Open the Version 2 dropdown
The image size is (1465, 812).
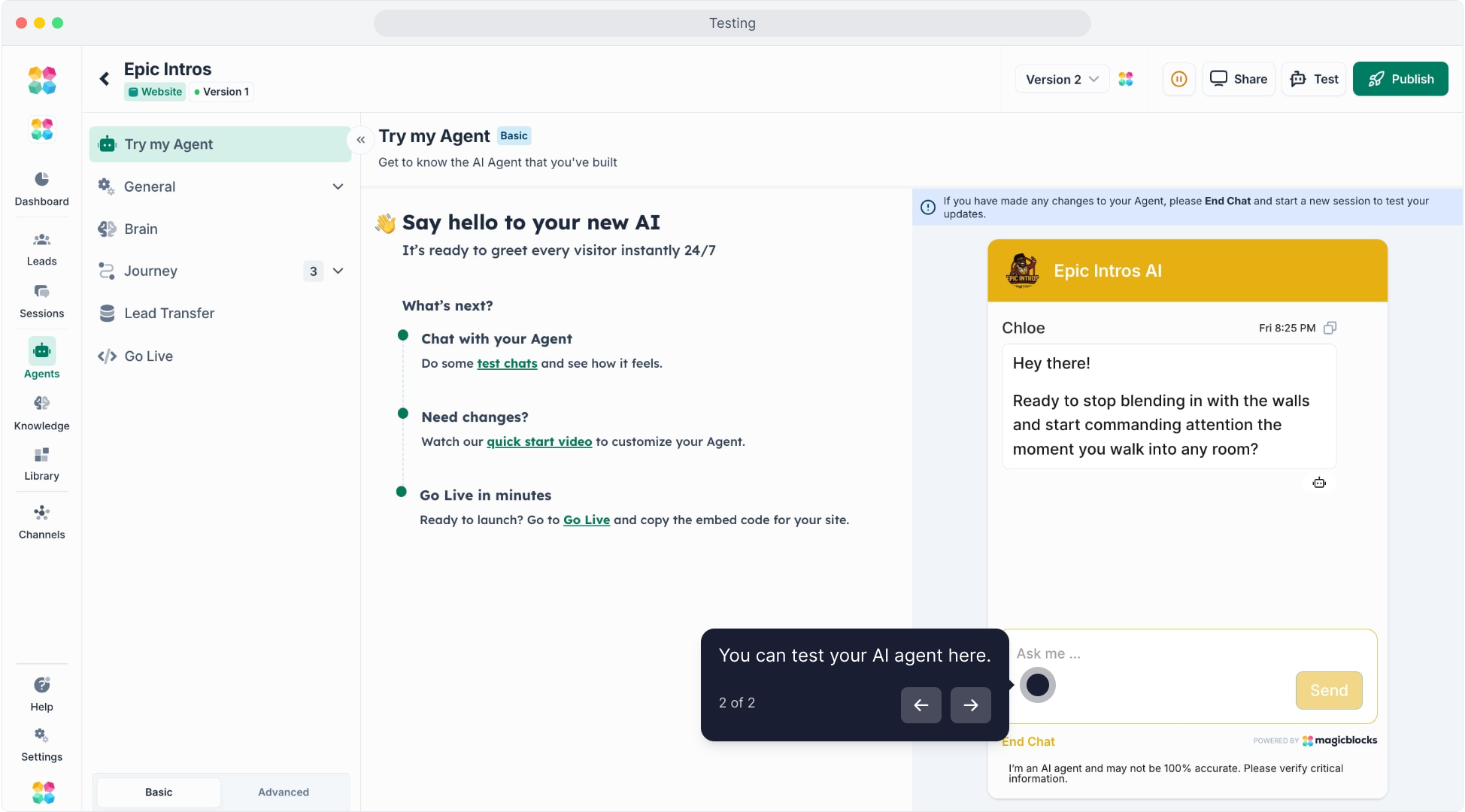1061,79
